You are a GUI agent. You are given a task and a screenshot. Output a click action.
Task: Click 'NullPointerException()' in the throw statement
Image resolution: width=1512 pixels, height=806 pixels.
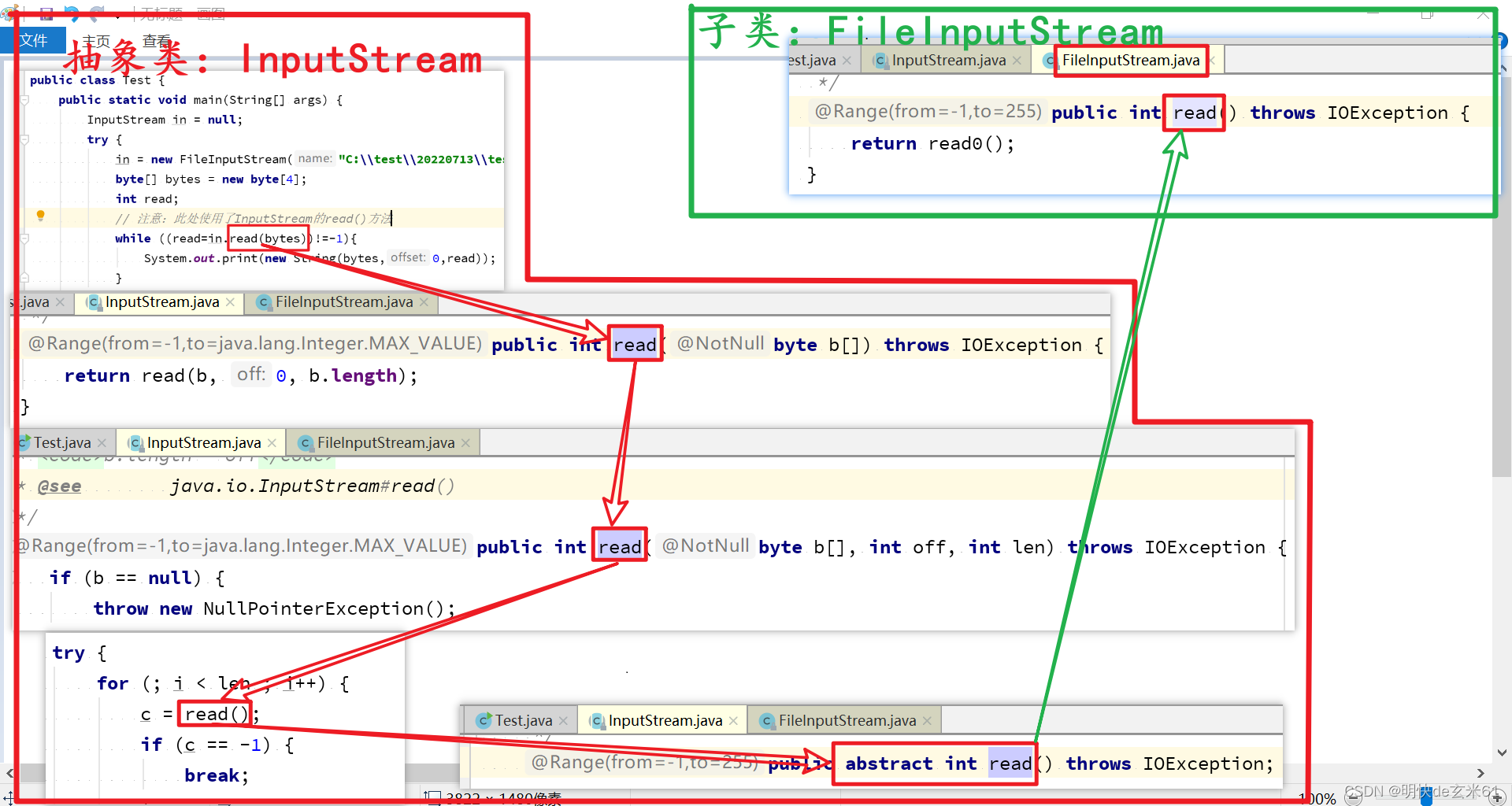point(324,609)
